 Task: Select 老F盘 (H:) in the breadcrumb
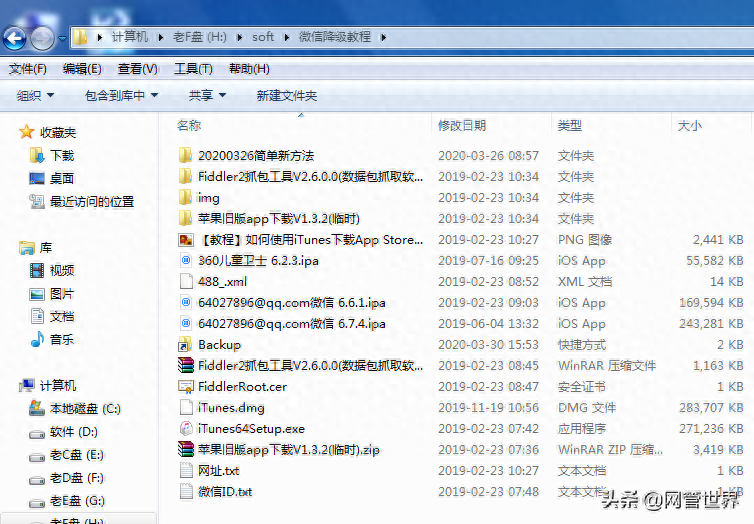(x=200, y=37)
